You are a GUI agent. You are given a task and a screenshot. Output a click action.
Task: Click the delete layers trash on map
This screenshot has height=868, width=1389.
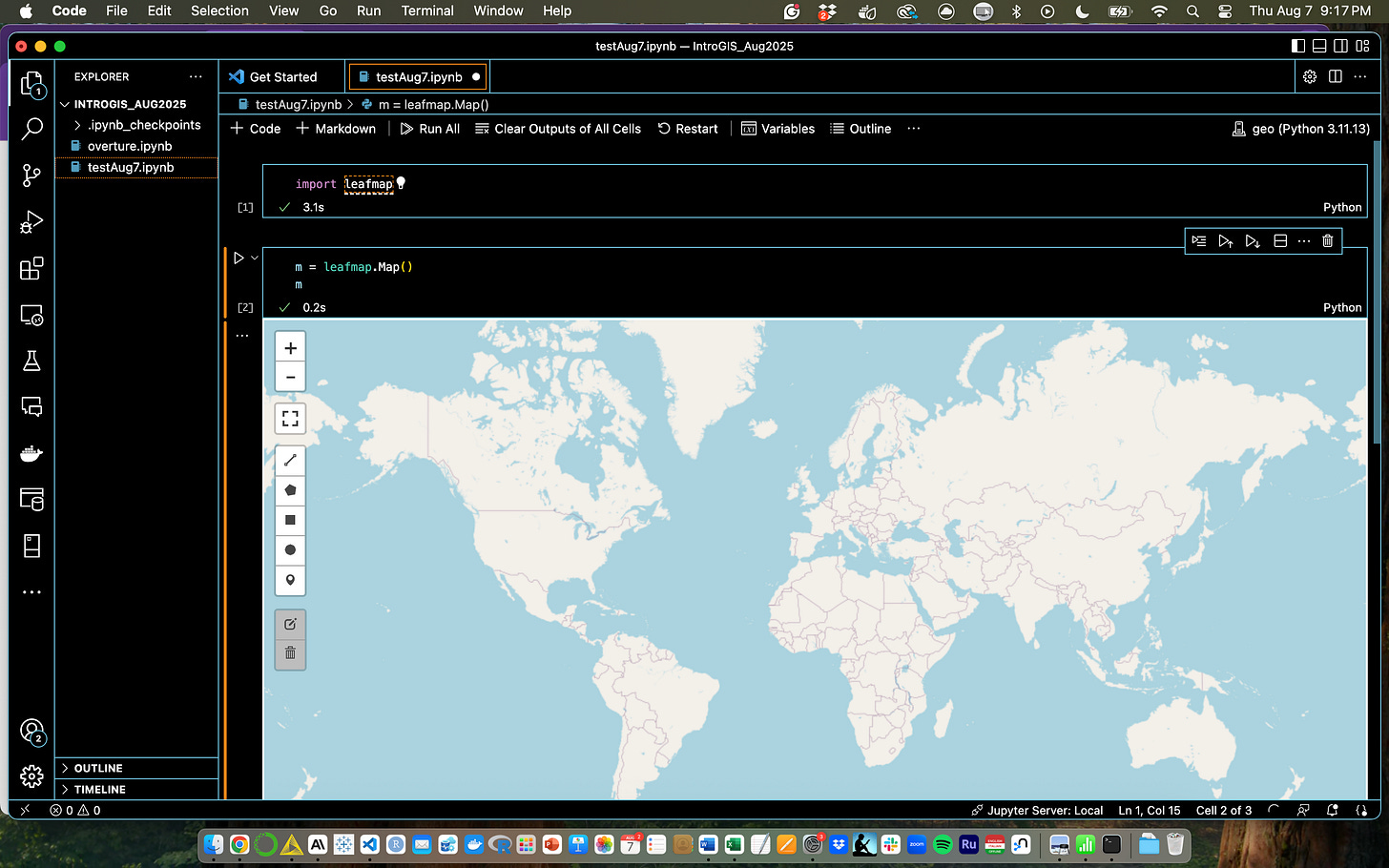coord(290,653)
